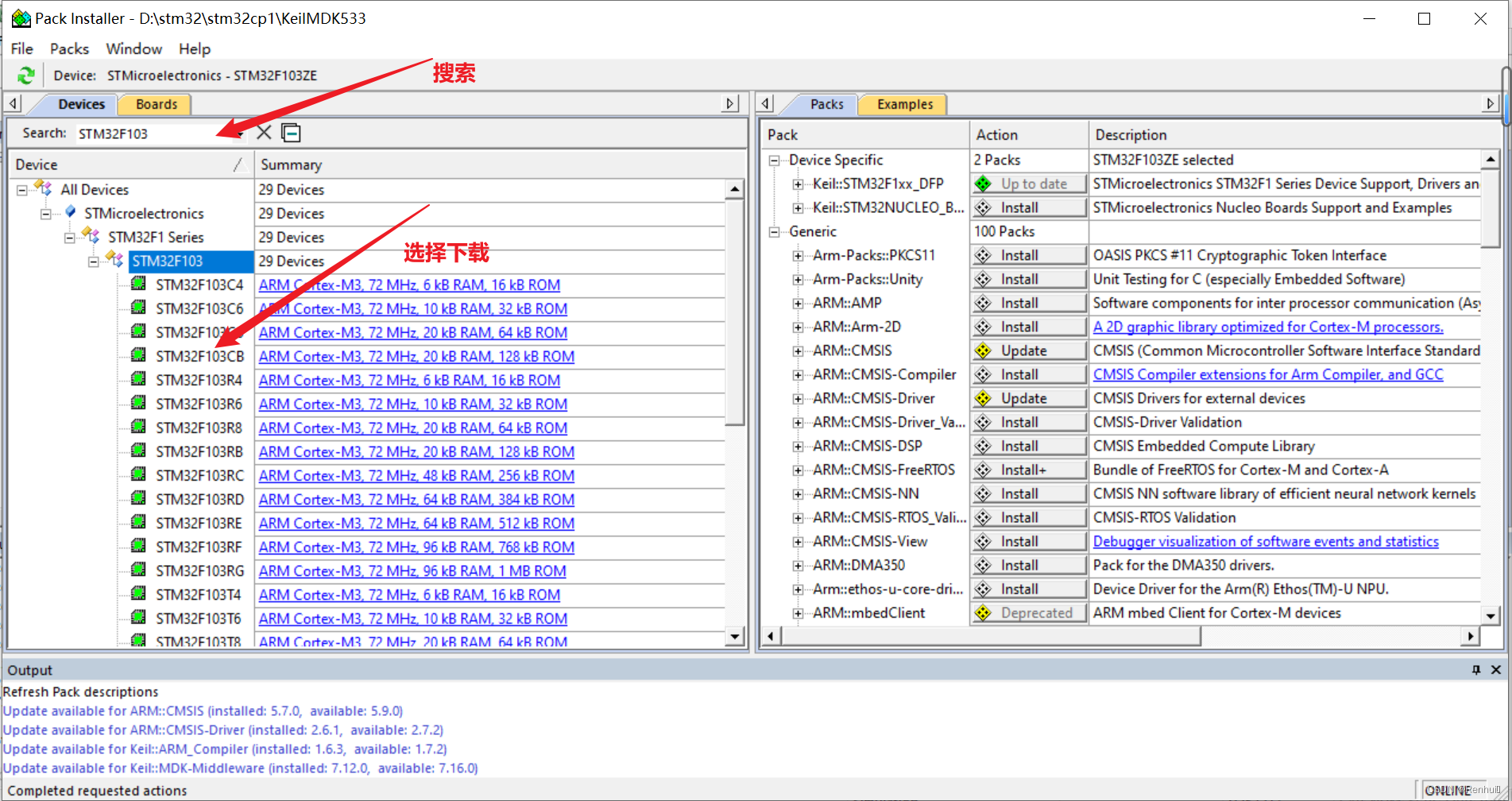Click the STM32F103T6 chip icon
Screen dimensions: 1512x801
click(x=138, y=617)
